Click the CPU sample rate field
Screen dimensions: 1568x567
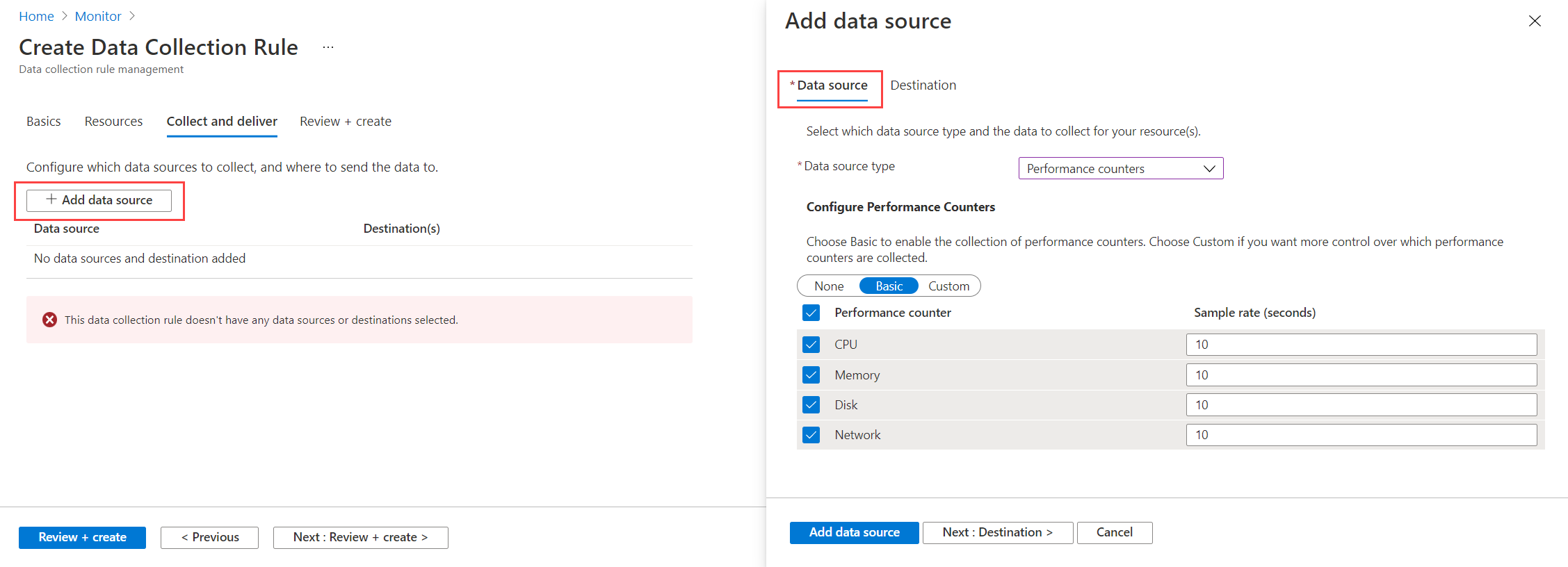click(1361, 345)
